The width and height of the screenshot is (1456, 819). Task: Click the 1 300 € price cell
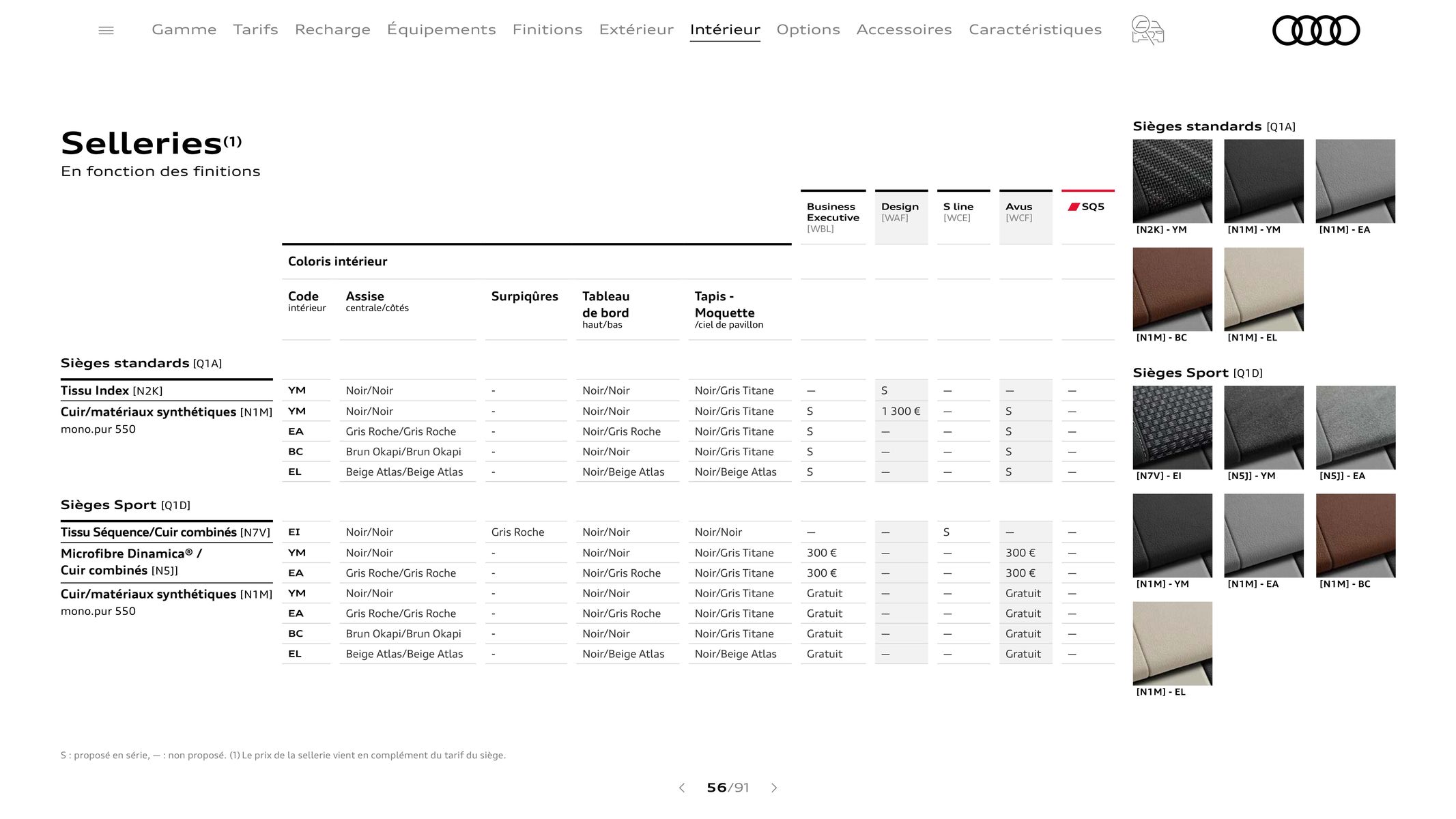pos(901,411)
